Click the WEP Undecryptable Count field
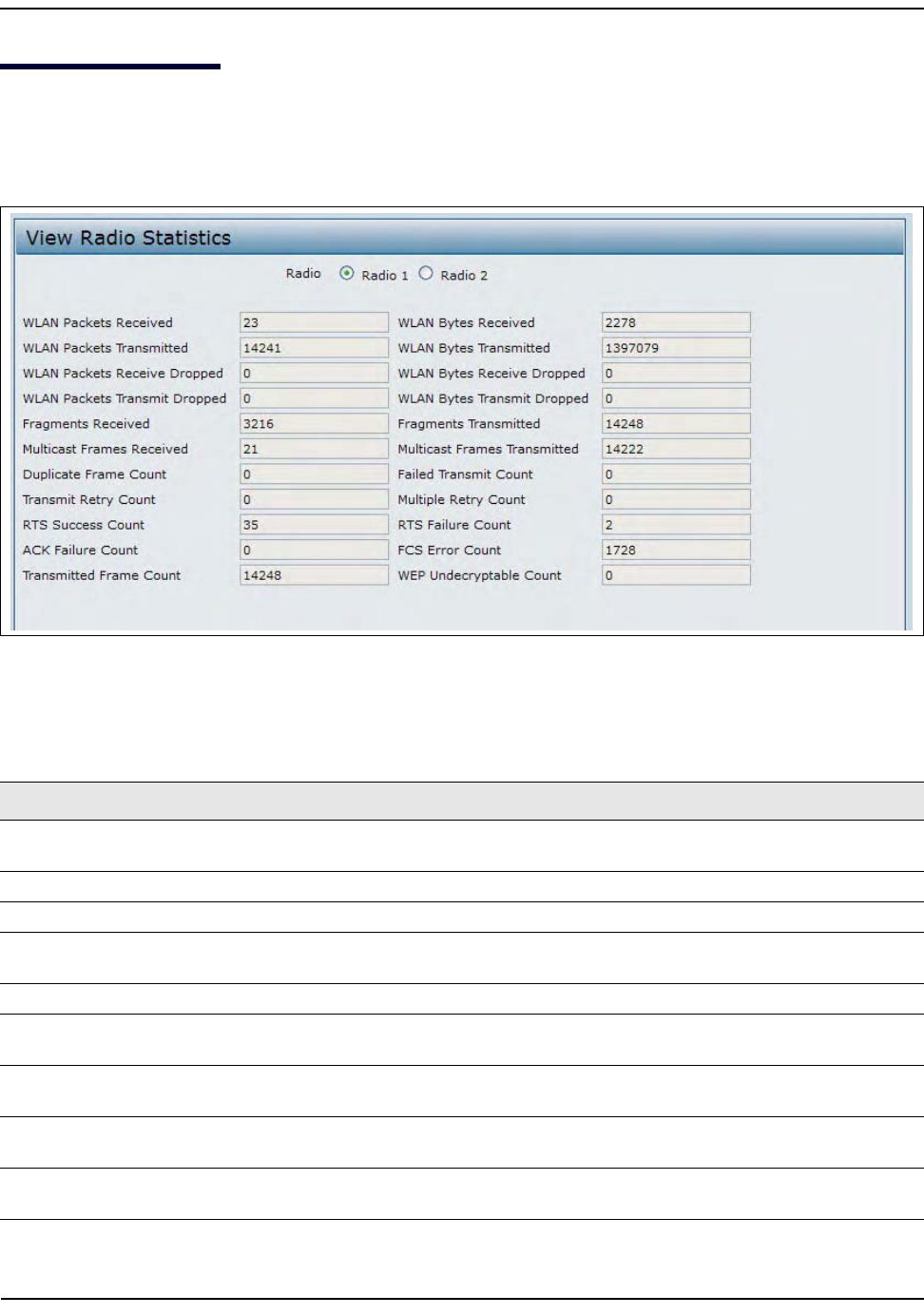The width and height of the screenshot is (924, 1315). click(676, 574)
